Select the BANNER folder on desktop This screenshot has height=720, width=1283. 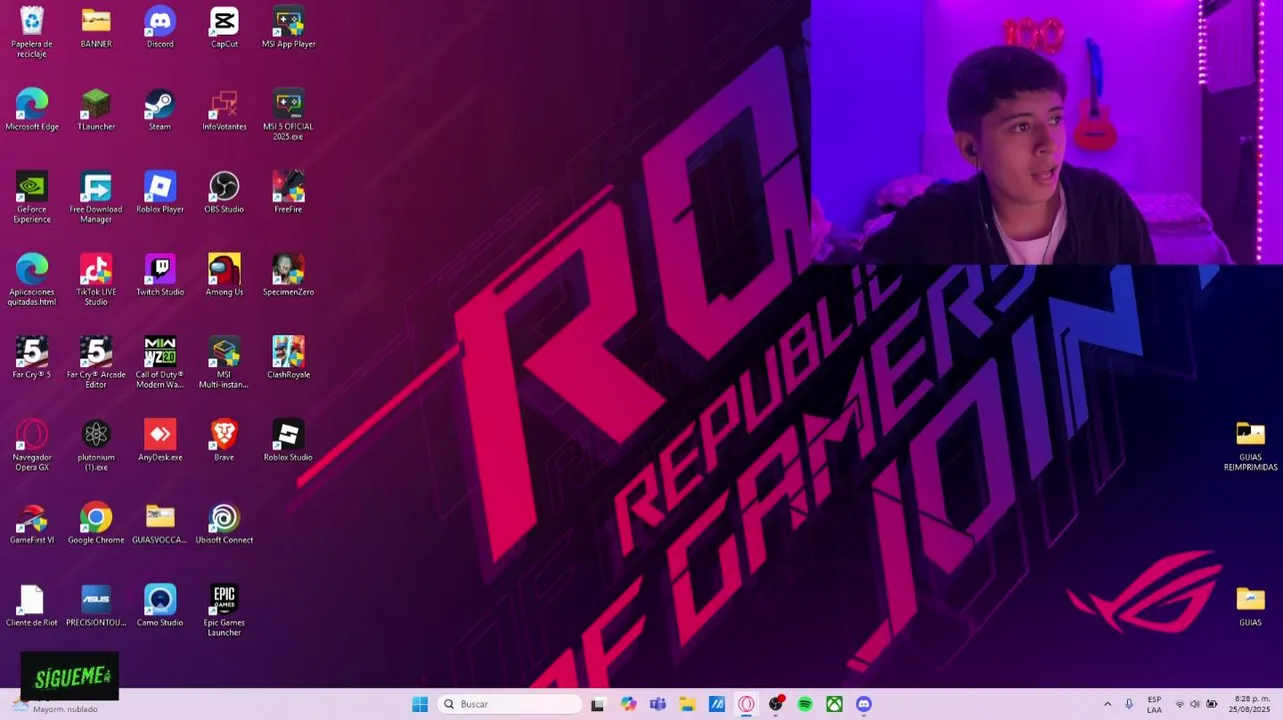[x=96, y=27]
